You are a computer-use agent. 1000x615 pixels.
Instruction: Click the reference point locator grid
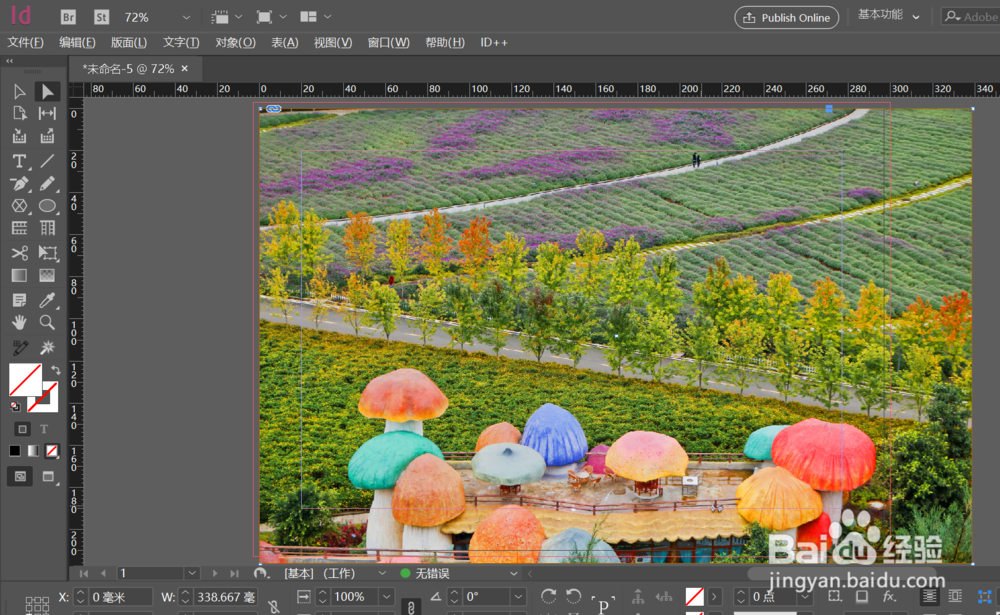pos(37,604)
